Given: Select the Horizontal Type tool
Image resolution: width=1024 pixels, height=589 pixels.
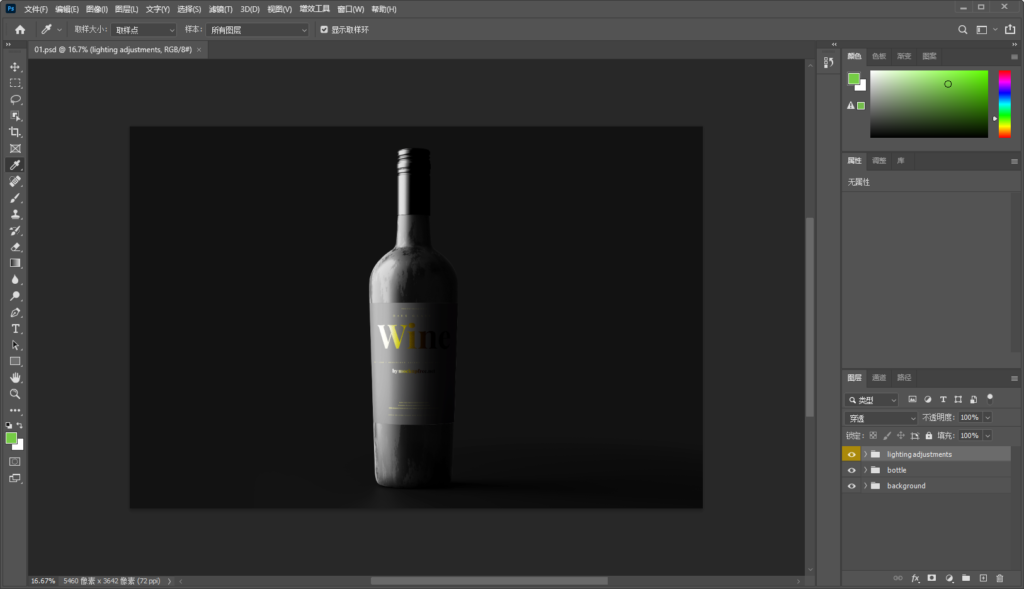Looking at the screenshot, I should point(15,329).
